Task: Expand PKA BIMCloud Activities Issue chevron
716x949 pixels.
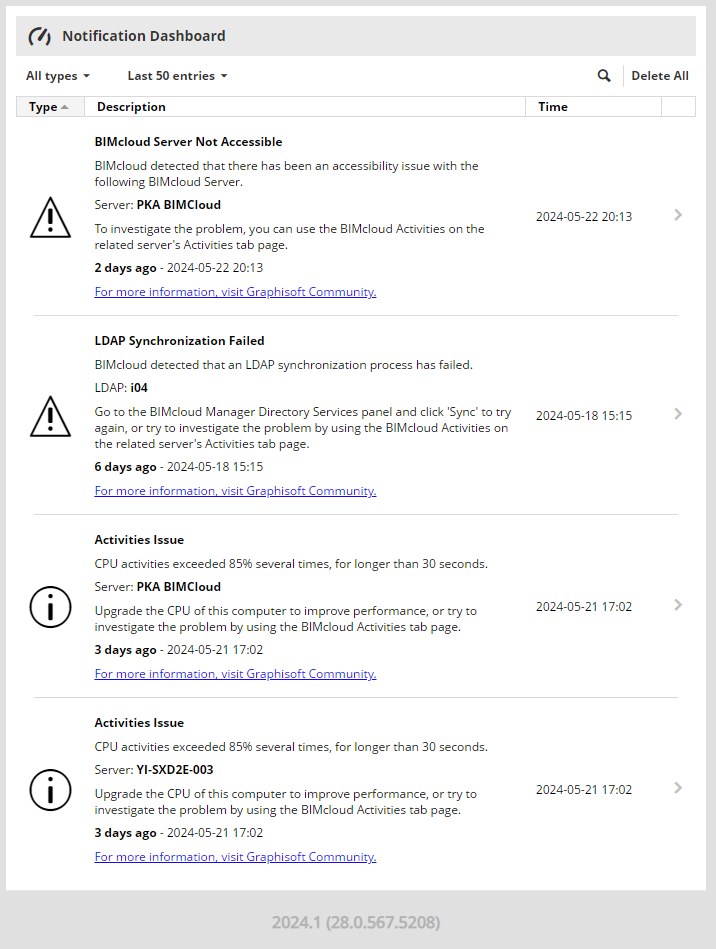Action: [x=678, y=605]
